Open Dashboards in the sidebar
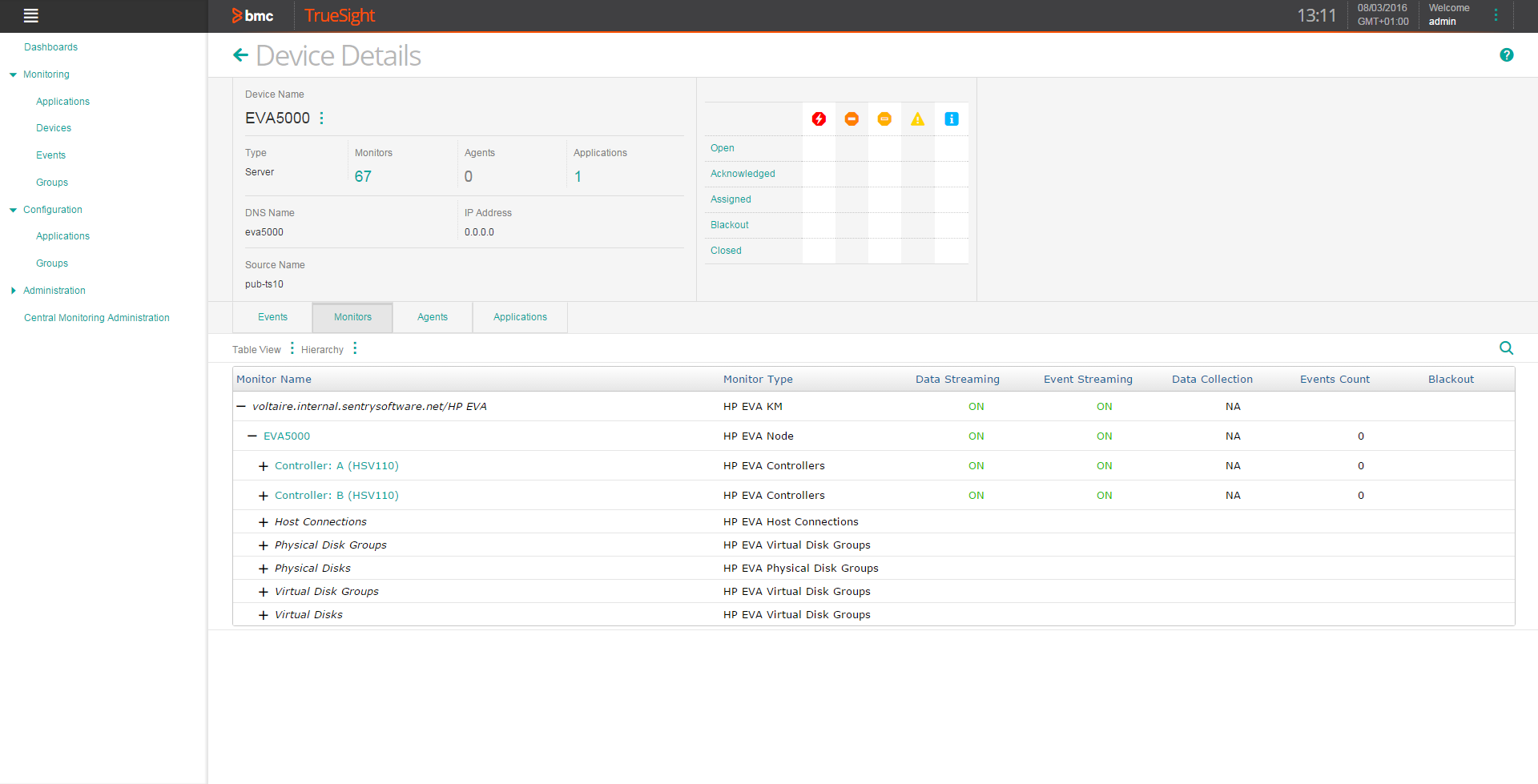 (x=50, y=47)
